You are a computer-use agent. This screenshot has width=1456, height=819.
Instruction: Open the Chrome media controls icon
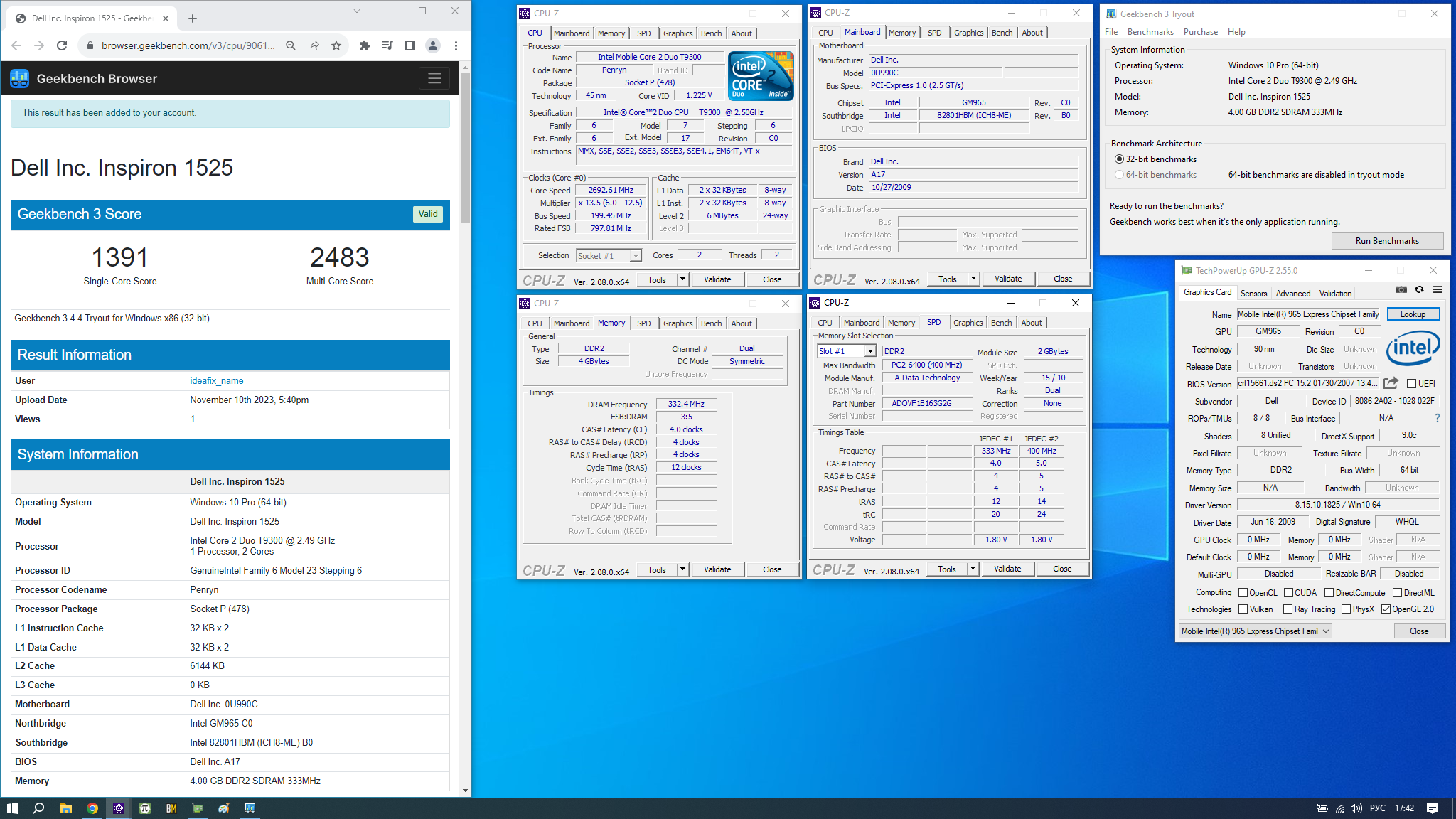387,45
